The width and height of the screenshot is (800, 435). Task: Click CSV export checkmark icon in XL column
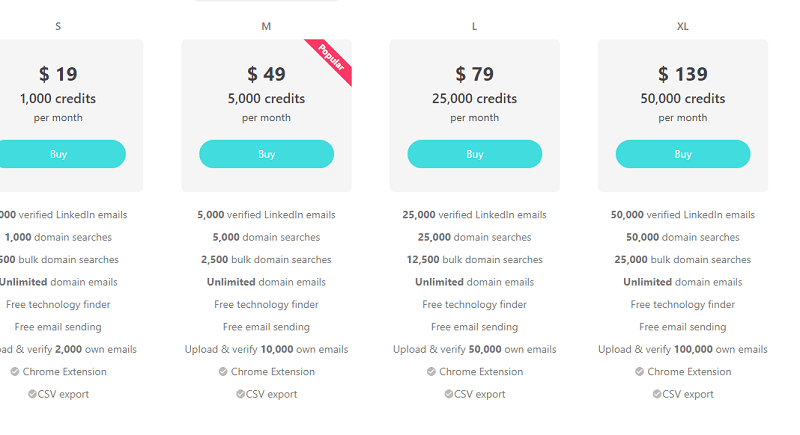coord(657,394)
